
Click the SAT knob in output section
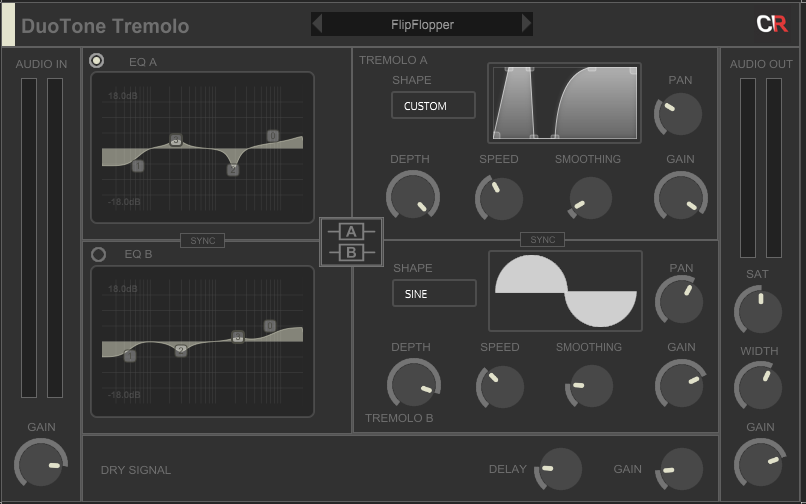pos(760,311)
